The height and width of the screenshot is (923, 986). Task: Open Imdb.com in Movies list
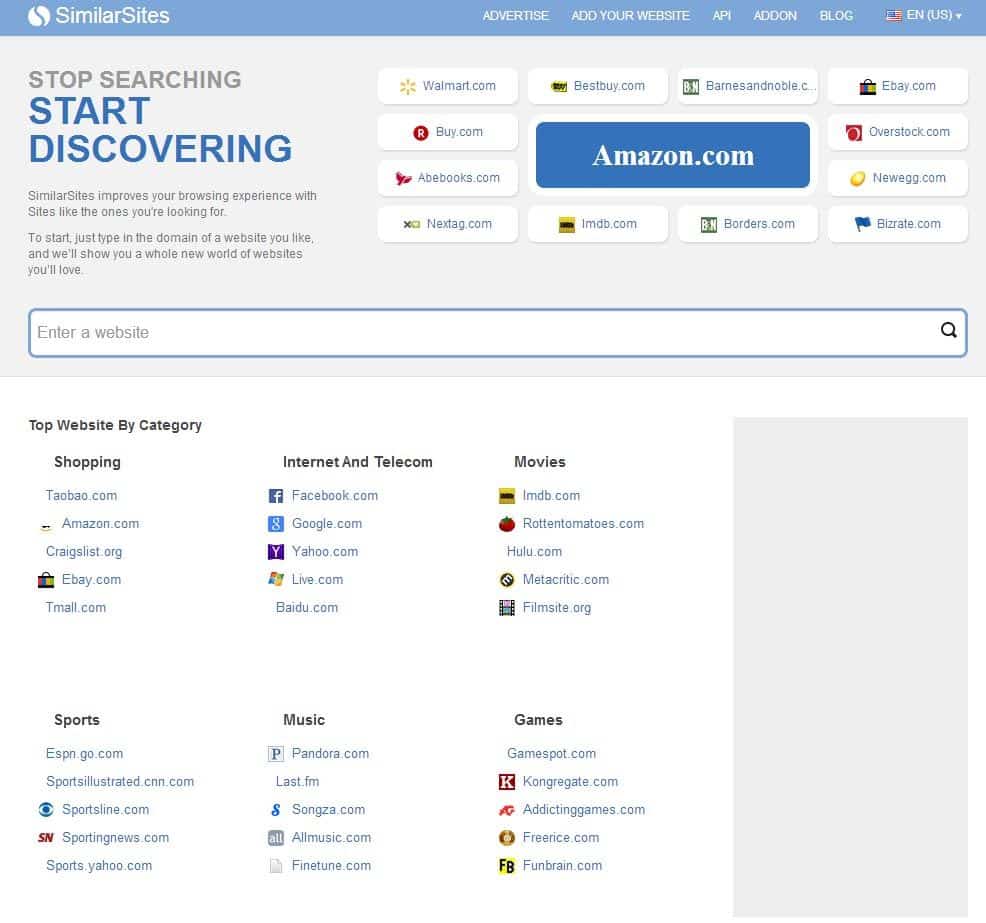pyautogui.click(x=551, y=496)
